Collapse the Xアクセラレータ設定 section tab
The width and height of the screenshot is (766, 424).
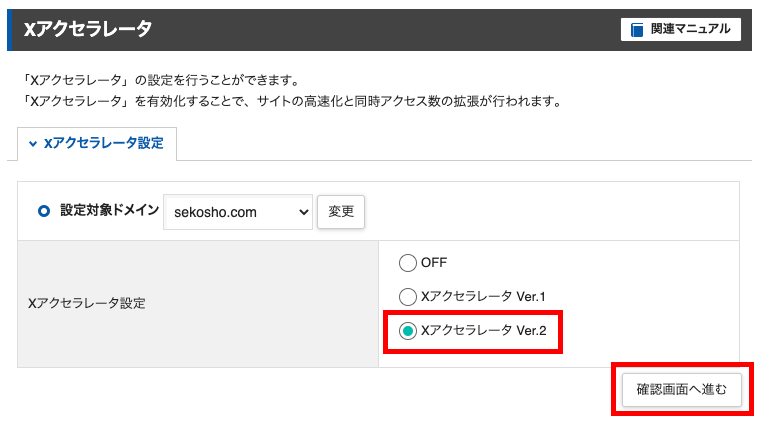97,144
